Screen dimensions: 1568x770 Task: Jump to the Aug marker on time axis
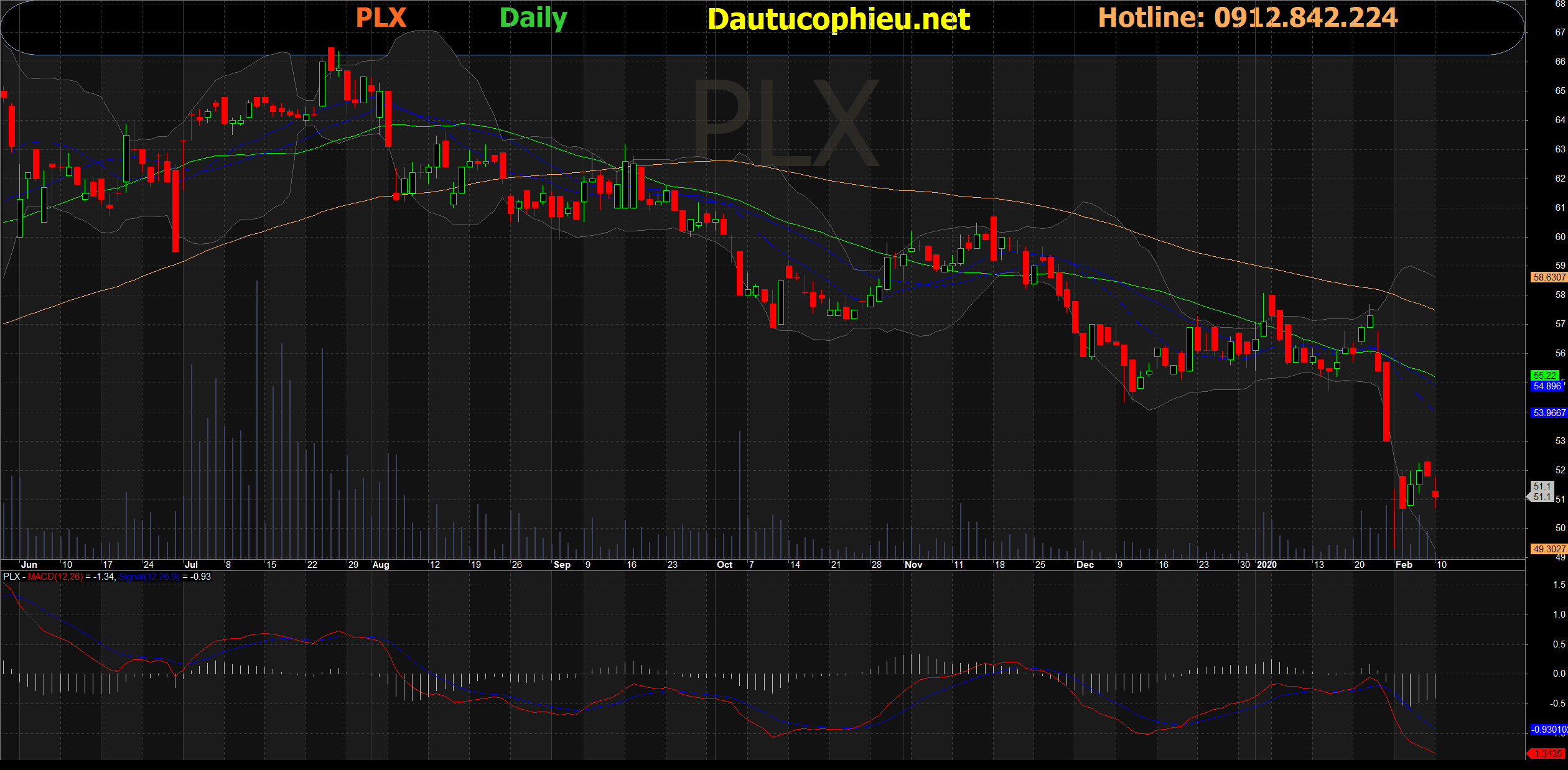click(381, 565)
